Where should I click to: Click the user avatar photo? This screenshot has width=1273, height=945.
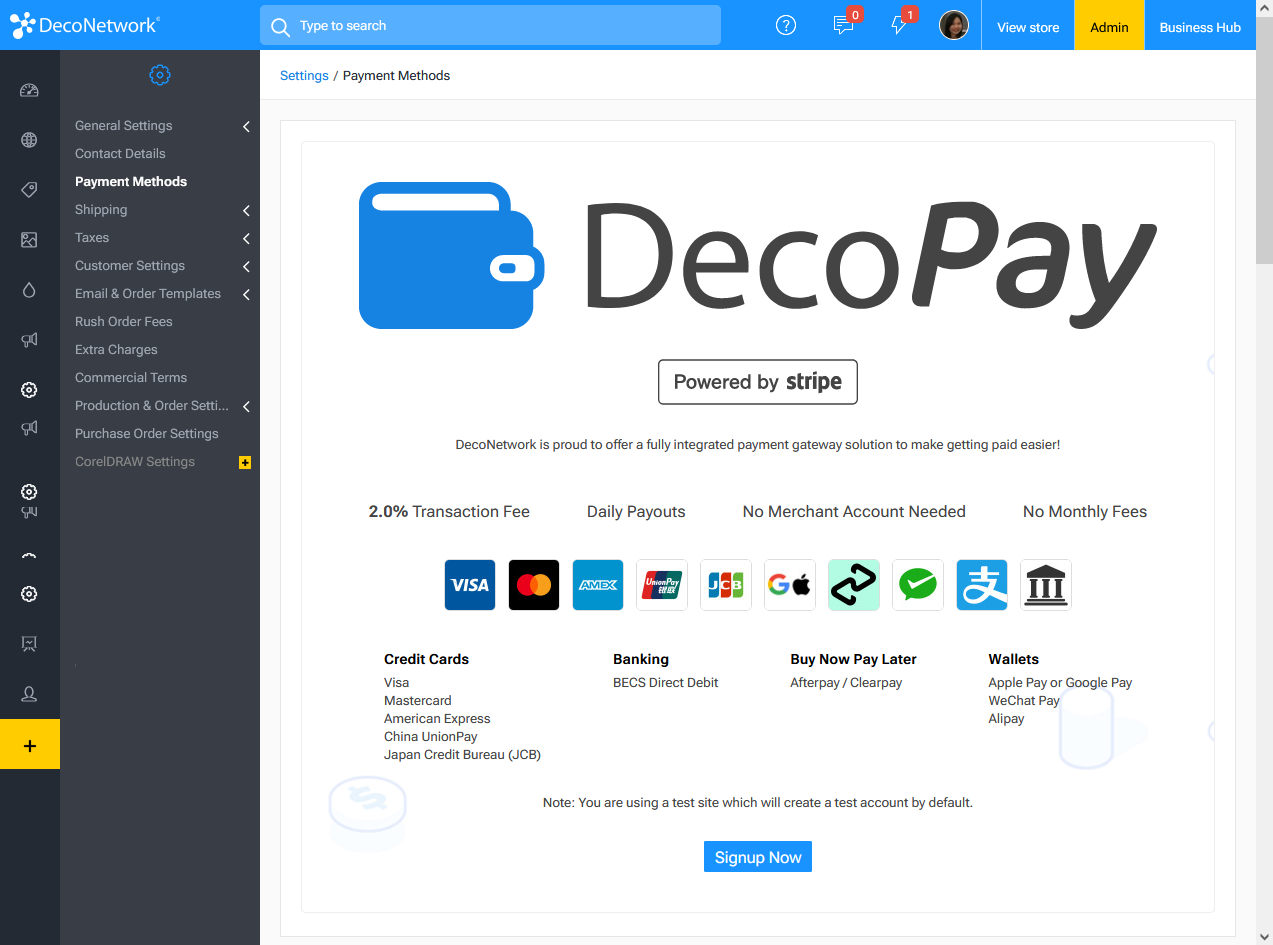coord(954,25)
